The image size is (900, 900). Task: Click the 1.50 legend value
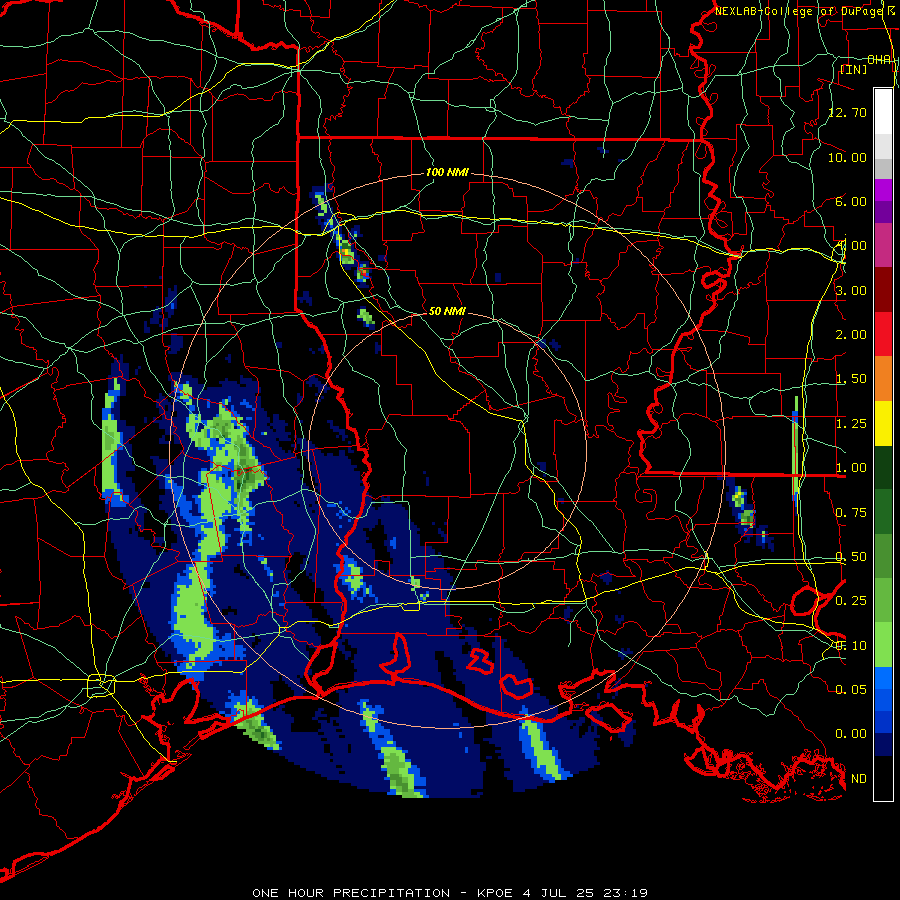(851, 379)
